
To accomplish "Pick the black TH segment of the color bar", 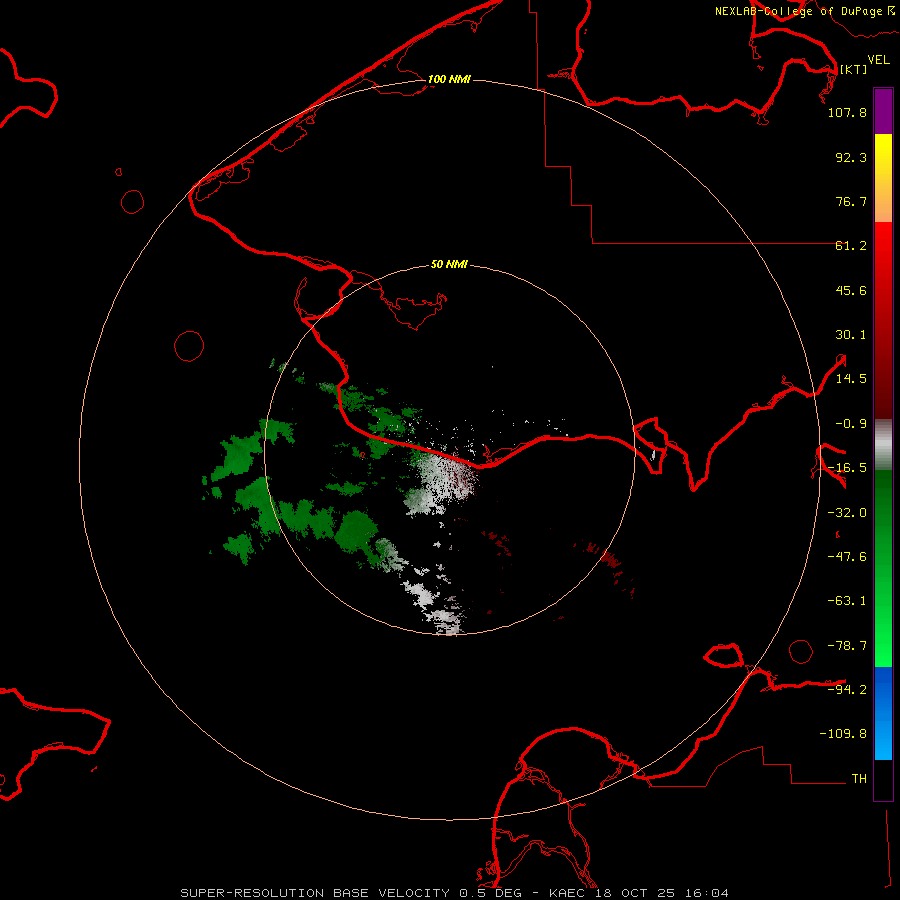I will pos(883,779).
